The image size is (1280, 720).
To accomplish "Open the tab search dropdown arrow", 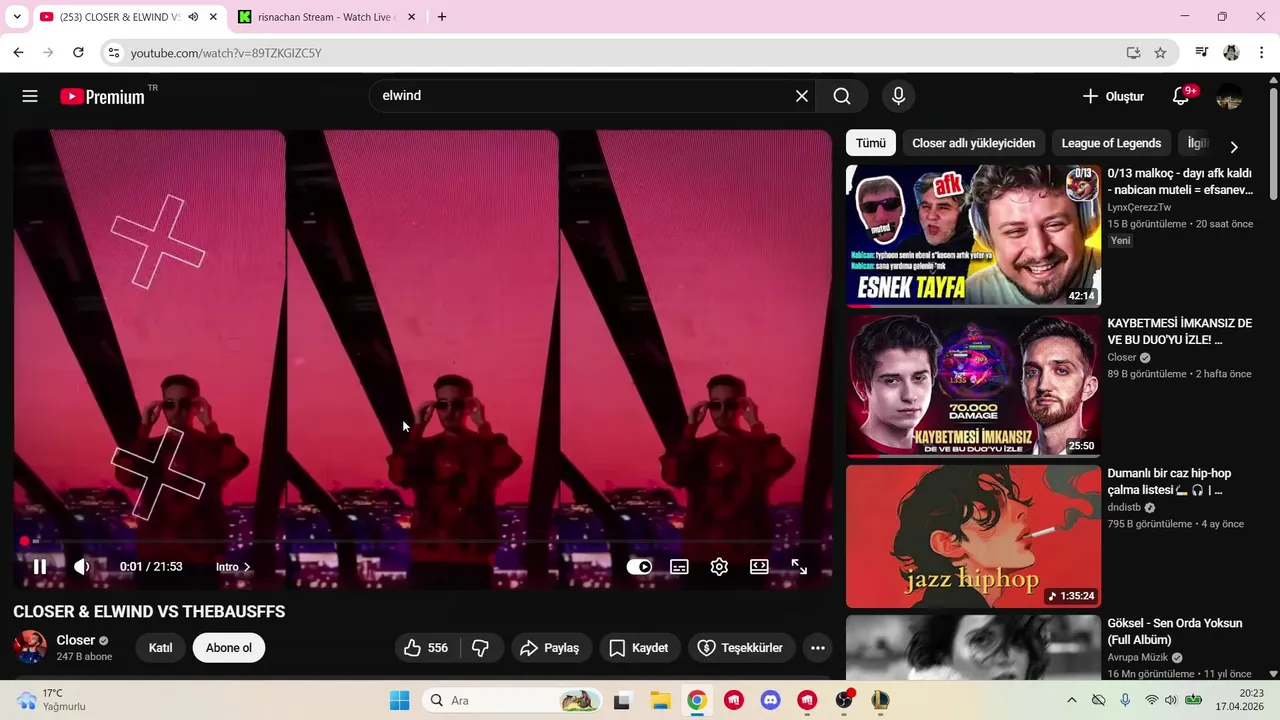I will 16,17.
